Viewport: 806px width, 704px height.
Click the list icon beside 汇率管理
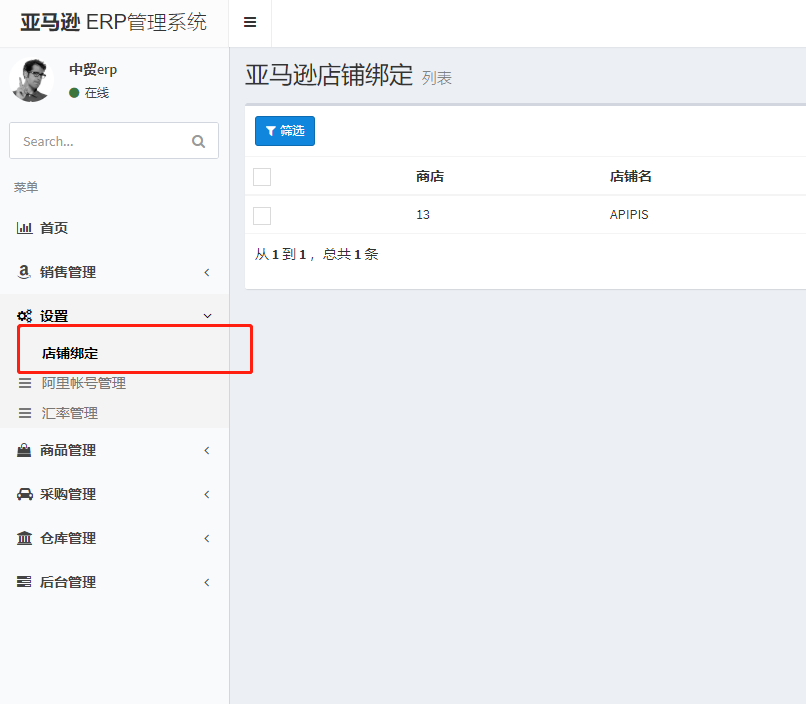pos(25,413)
